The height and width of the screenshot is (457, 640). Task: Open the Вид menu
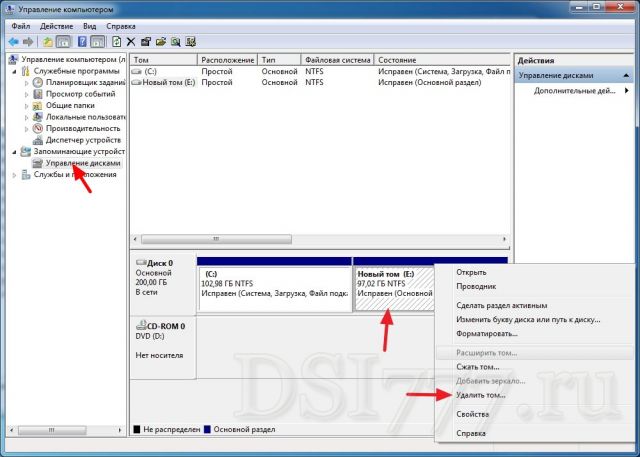[x=89, y=26]
